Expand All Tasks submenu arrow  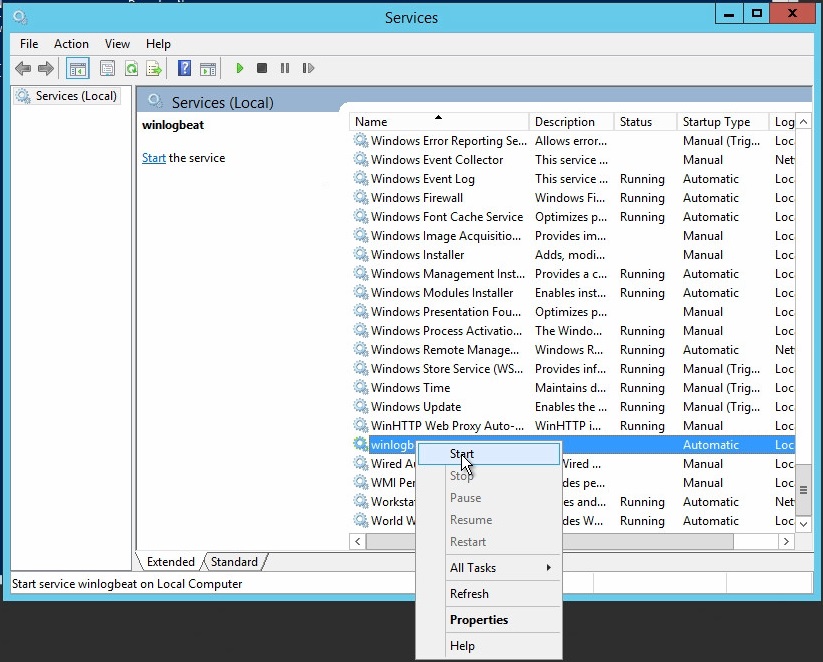(548, 568)
